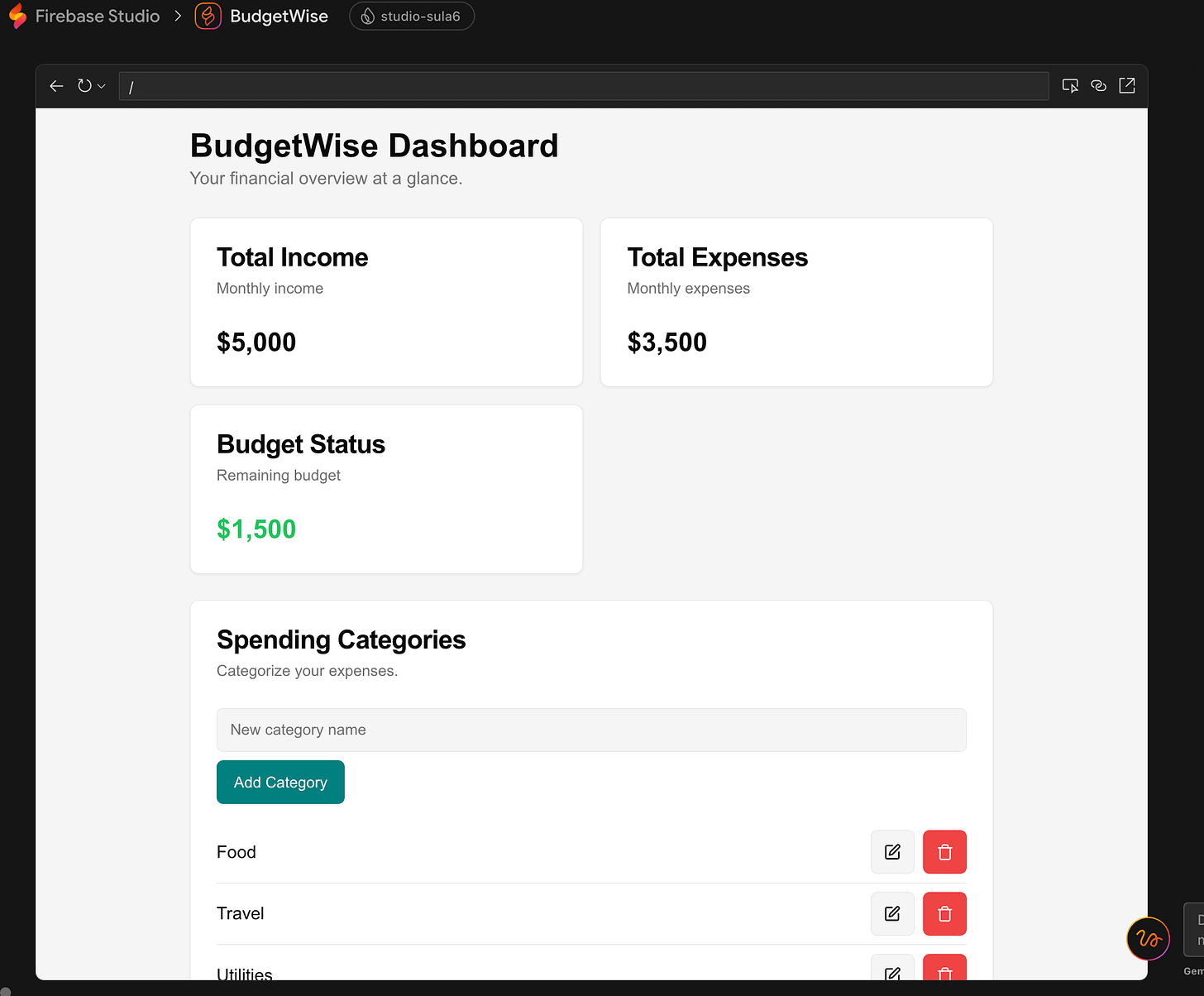1204x996 pixels.
Task: Delete the Utilities category
Action: (x=944, y=968)
